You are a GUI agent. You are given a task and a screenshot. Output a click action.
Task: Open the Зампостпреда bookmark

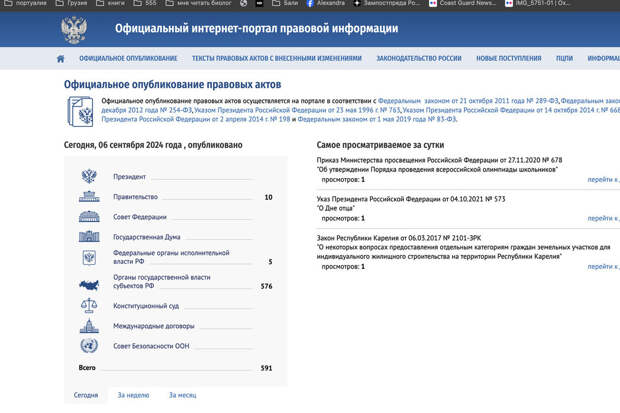(387, 3)
